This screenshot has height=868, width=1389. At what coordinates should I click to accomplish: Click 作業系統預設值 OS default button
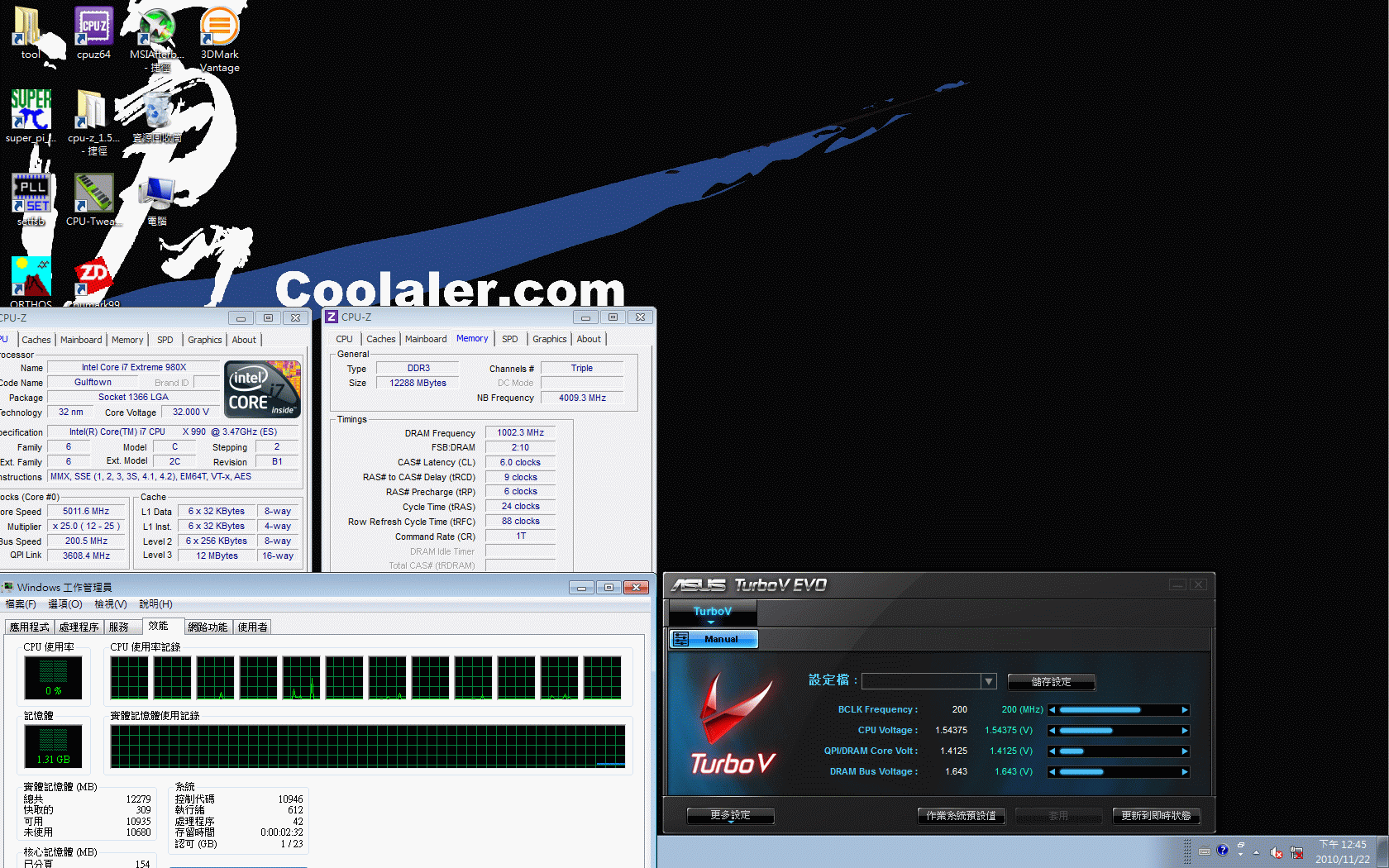(x=961, y=816)
